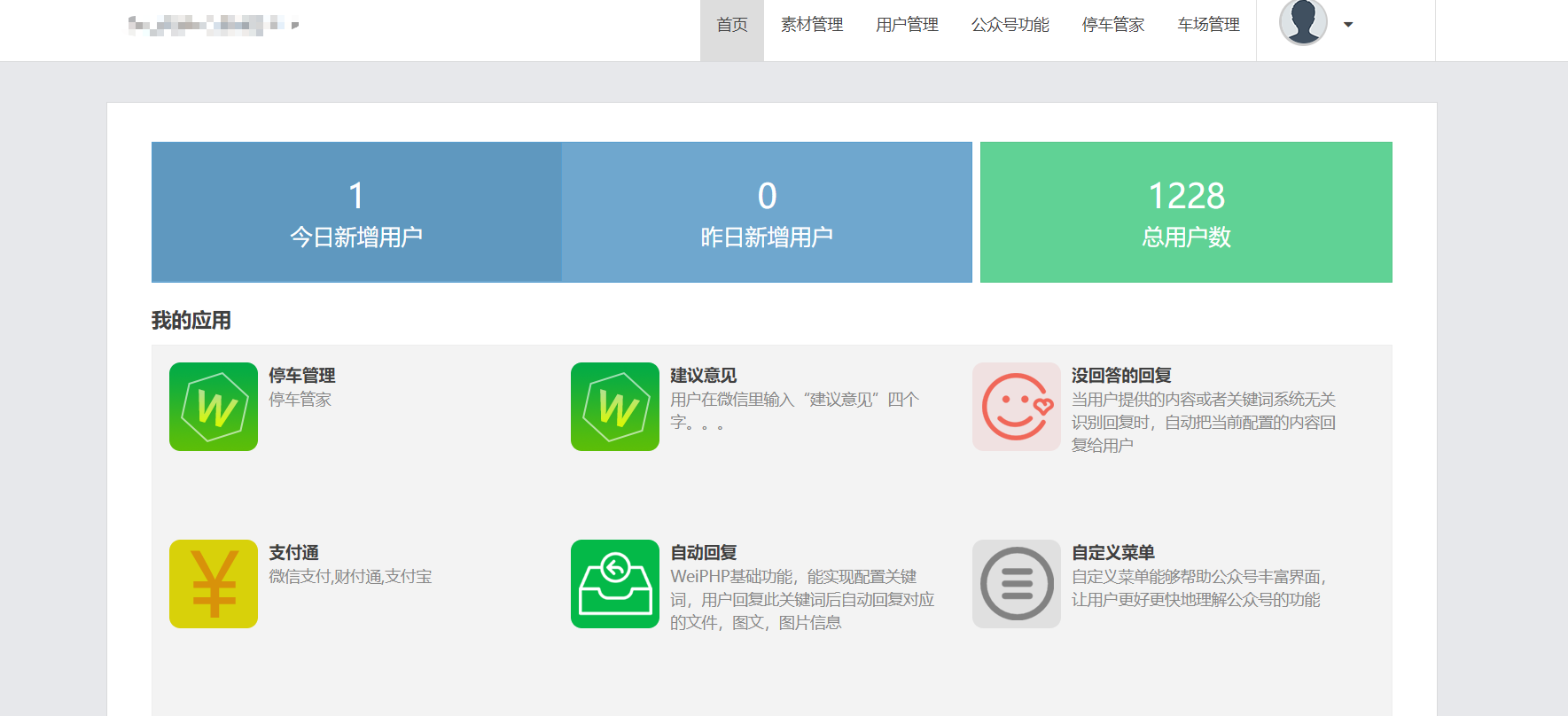Click the 昨日新增用户 statistics tile
This screenshot has width=1568, height=716.
767,213
